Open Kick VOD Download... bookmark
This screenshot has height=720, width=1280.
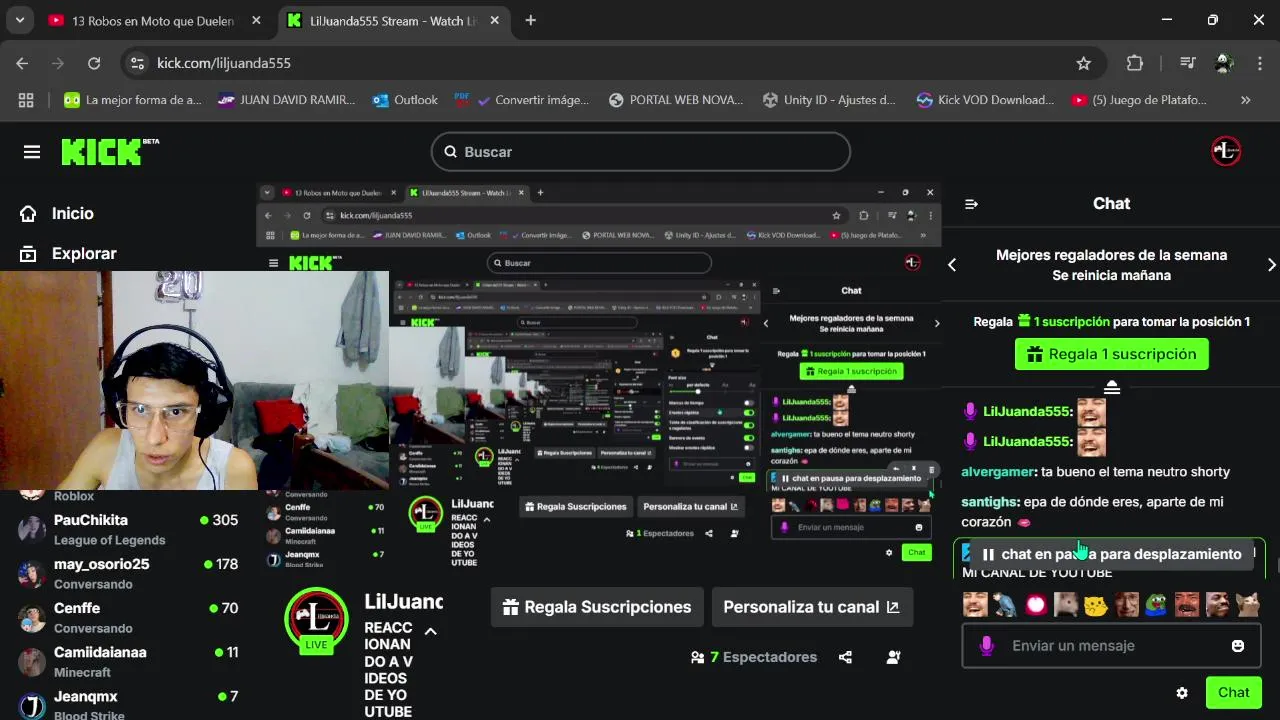point(985,100)
